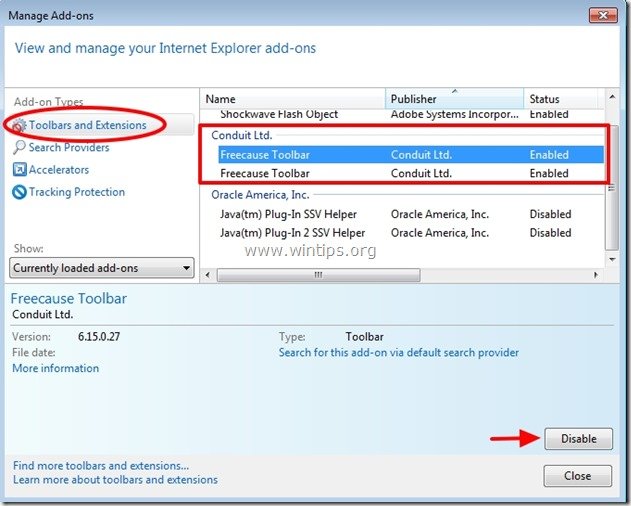Open the Accelerators add-on type
The width and height of the screenshot is (631, 506).
click(x=59, y=169)
